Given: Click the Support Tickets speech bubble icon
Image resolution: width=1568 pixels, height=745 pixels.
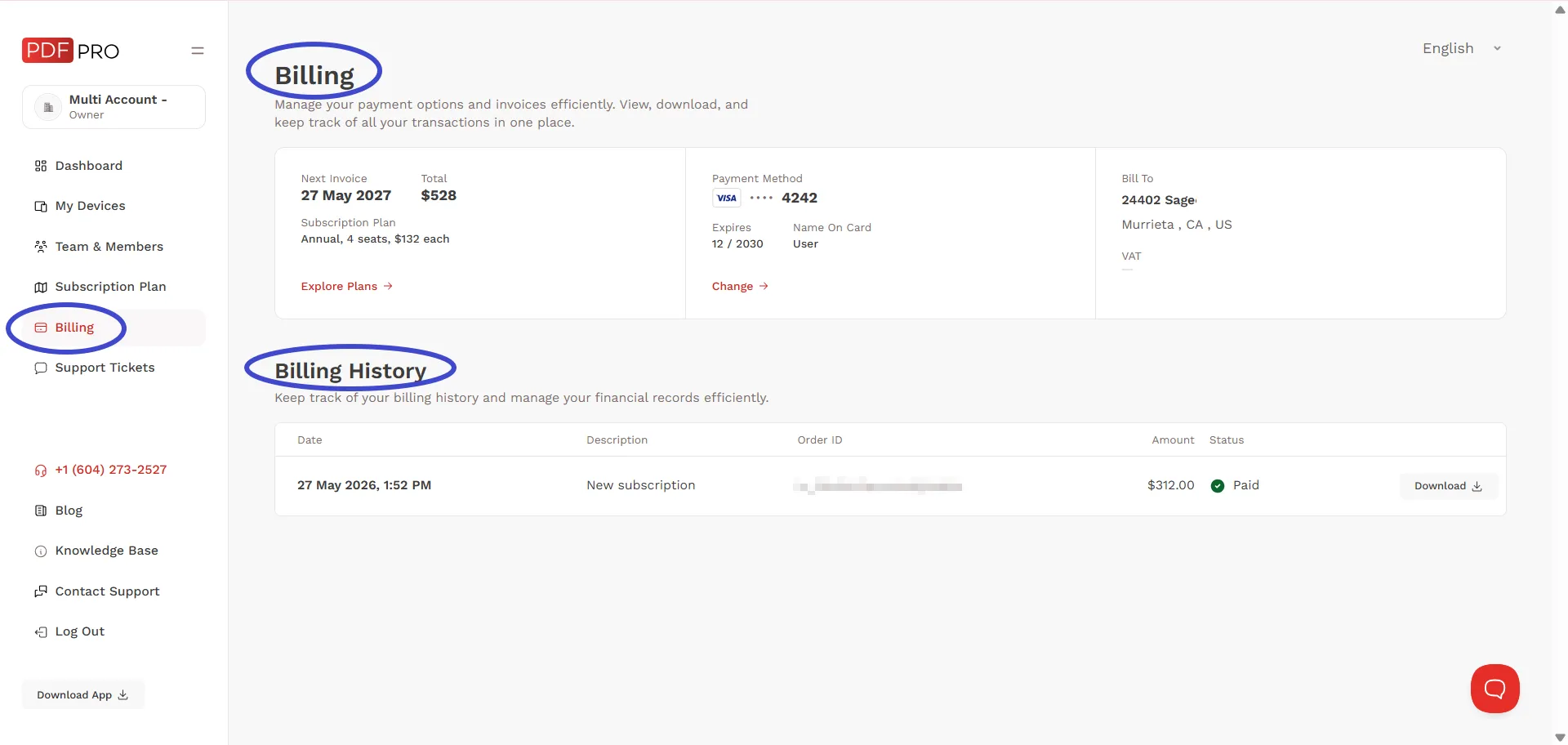Looking at the screenshot, I should (41, 368).
